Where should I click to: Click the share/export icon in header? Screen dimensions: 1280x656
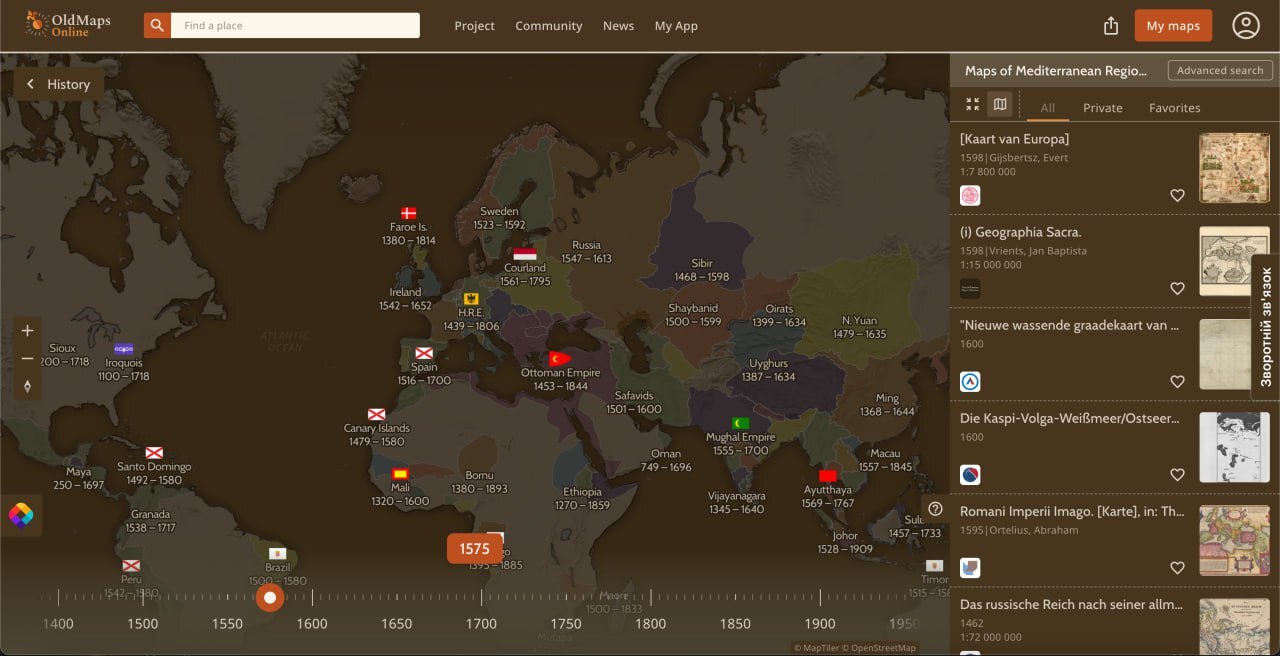[x=1110, y=26]
